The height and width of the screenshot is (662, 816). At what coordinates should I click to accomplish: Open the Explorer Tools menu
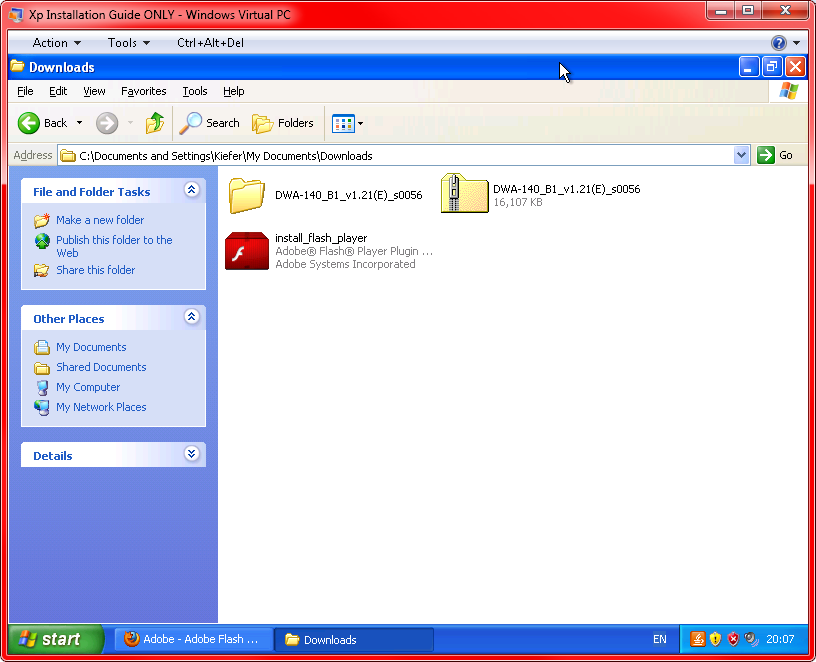(195, 91)
